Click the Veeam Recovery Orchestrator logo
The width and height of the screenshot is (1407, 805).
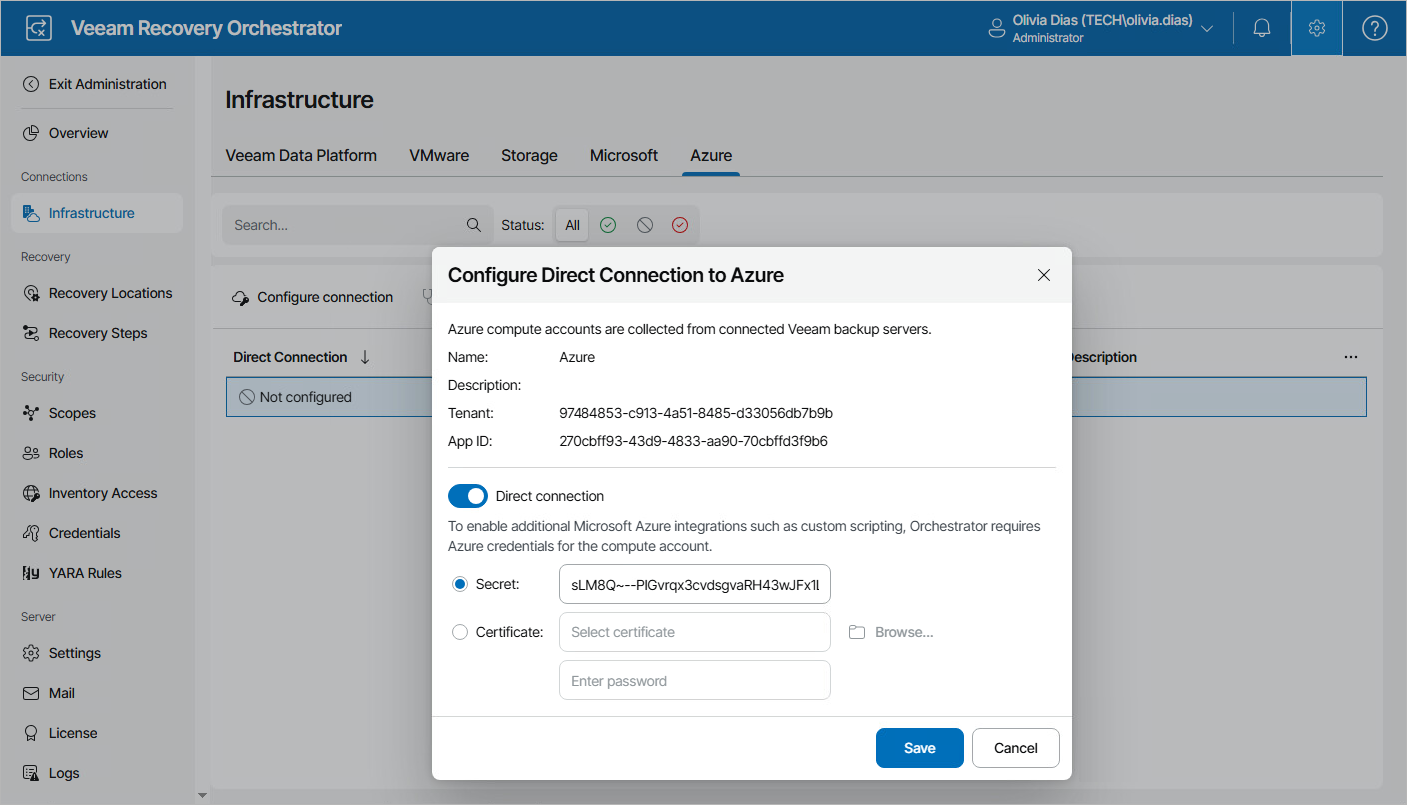(x=39, y=28)
